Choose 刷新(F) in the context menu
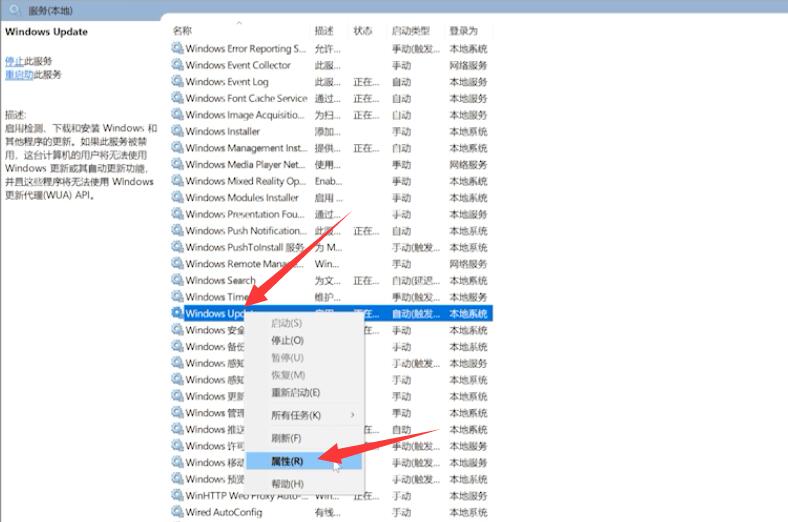Screen dimensions: 788x522 286,438
